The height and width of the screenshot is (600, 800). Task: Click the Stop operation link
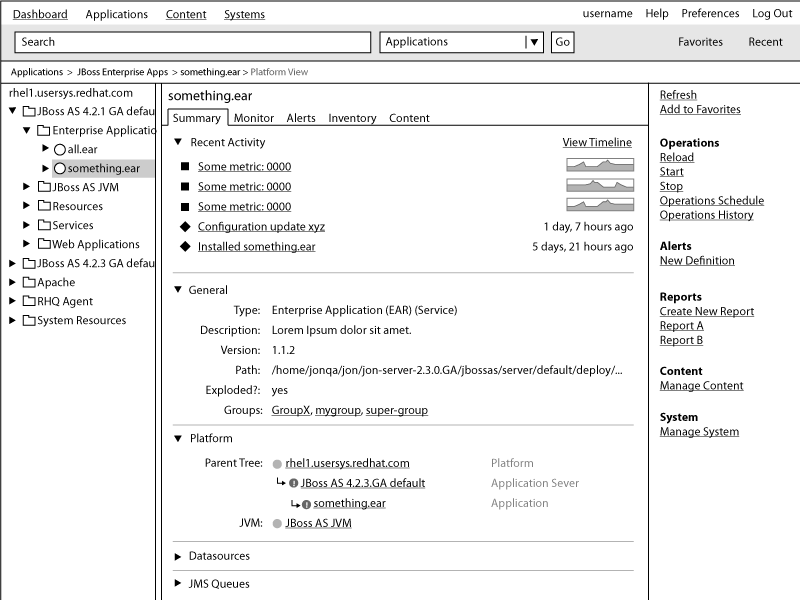[671, 186]
